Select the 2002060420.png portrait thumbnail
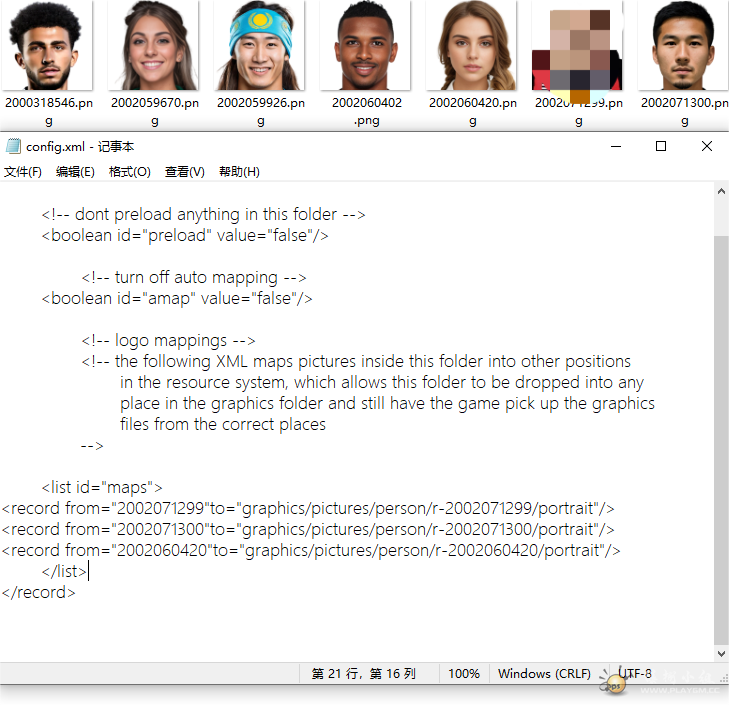The height and width of the screenshot is (705, 729). click(x=472, y=46)
